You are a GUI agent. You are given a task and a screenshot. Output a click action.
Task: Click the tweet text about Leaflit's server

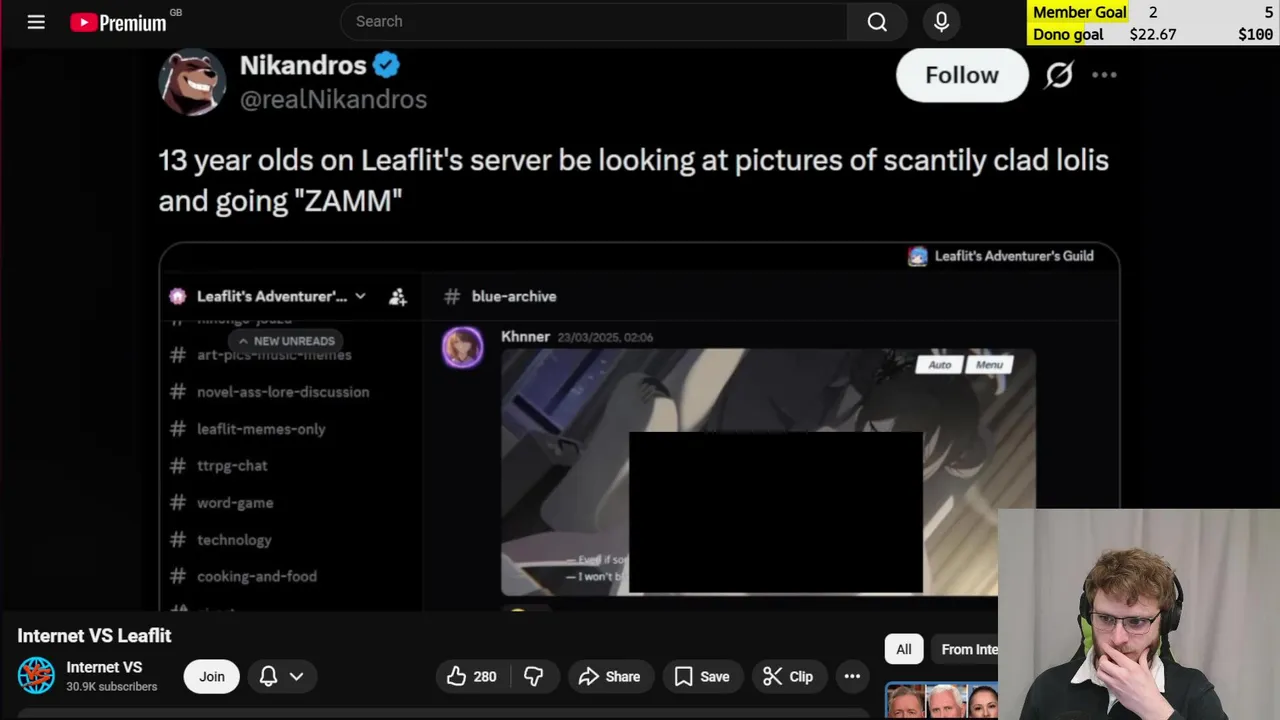click(x=634, y=180)
